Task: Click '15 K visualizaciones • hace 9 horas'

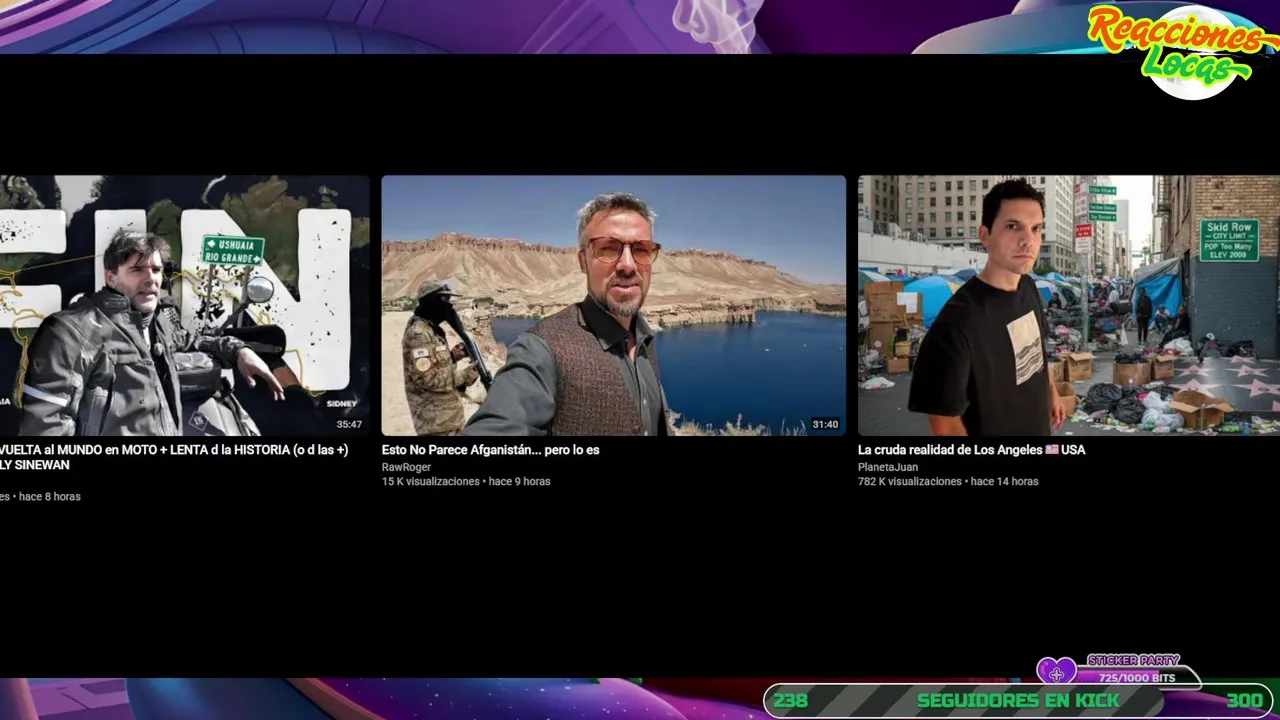Action: [x=466, y=481]
